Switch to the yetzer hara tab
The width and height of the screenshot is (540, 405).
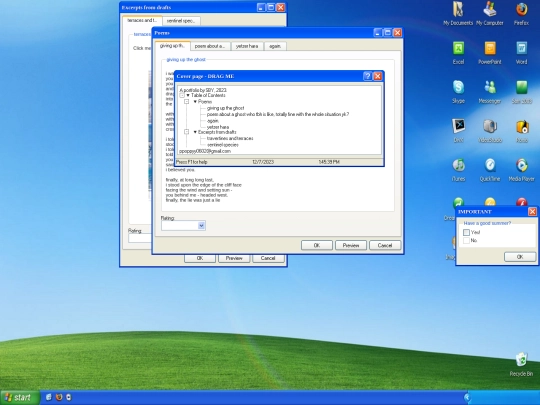pyautogui.click(x=247, y=46)
